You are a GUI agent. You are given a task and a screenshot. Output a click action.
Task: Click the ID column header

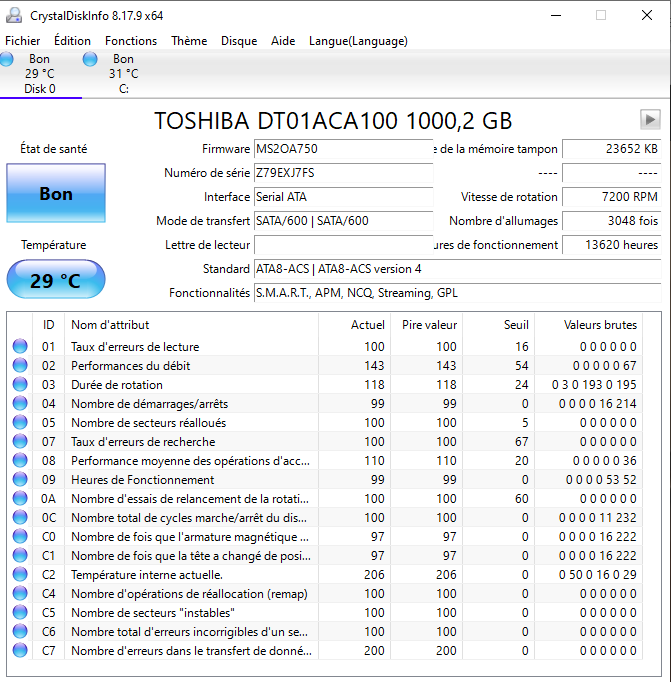tap(48, 324)
